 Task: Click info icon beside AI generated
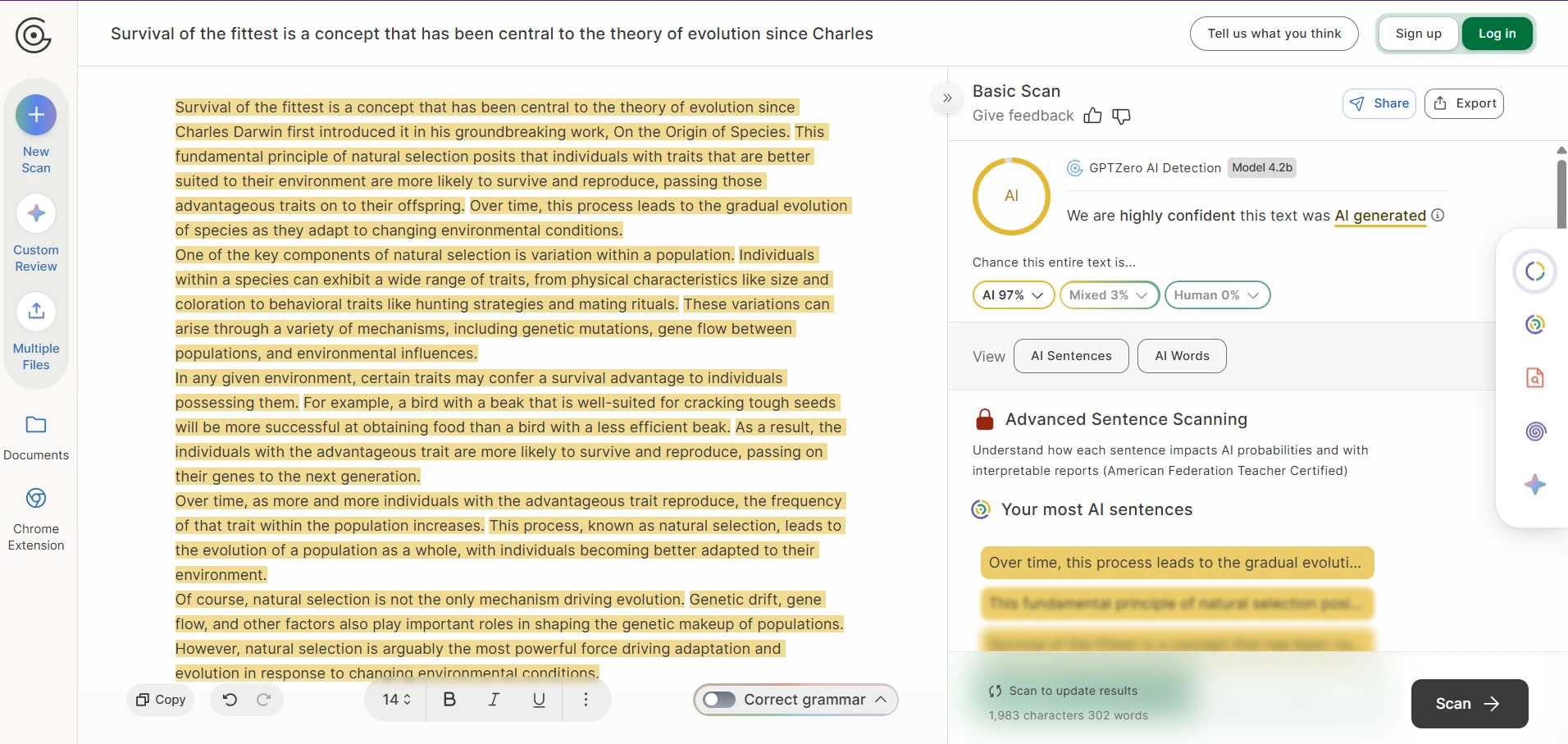pyautogui.click(x=1438, y=215)
